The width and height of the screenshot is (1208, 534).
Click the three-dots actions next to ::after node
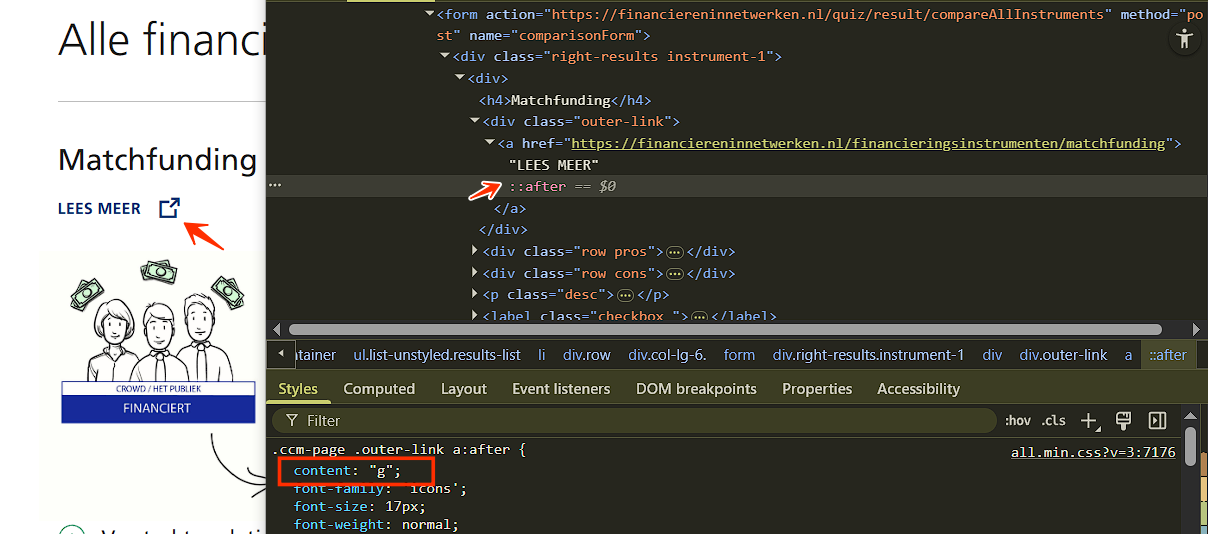(x=275, y=186)
